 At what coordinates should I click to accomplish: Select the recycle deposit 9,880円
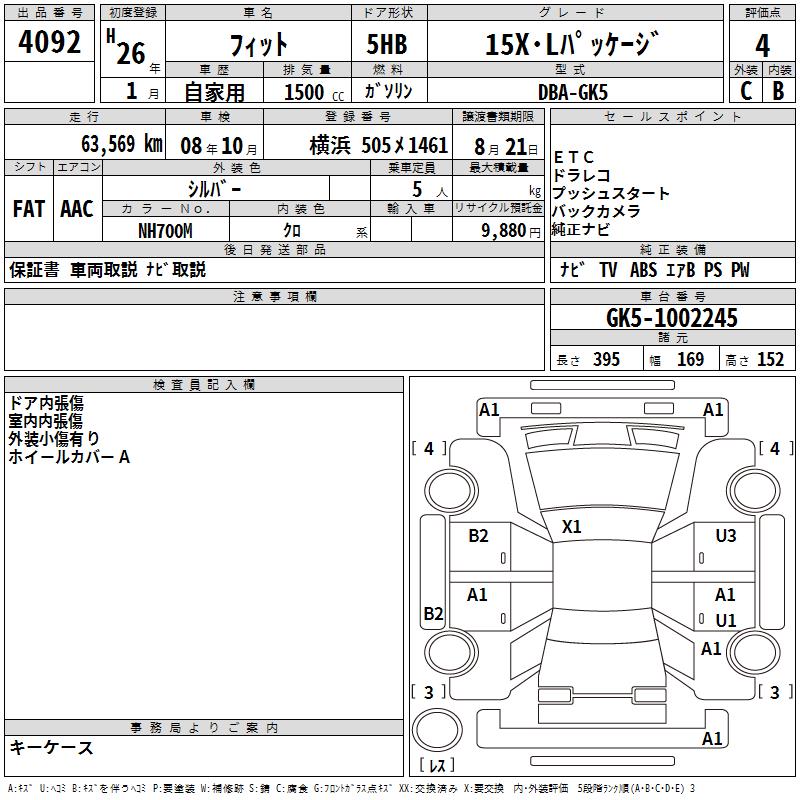[511, 231]
